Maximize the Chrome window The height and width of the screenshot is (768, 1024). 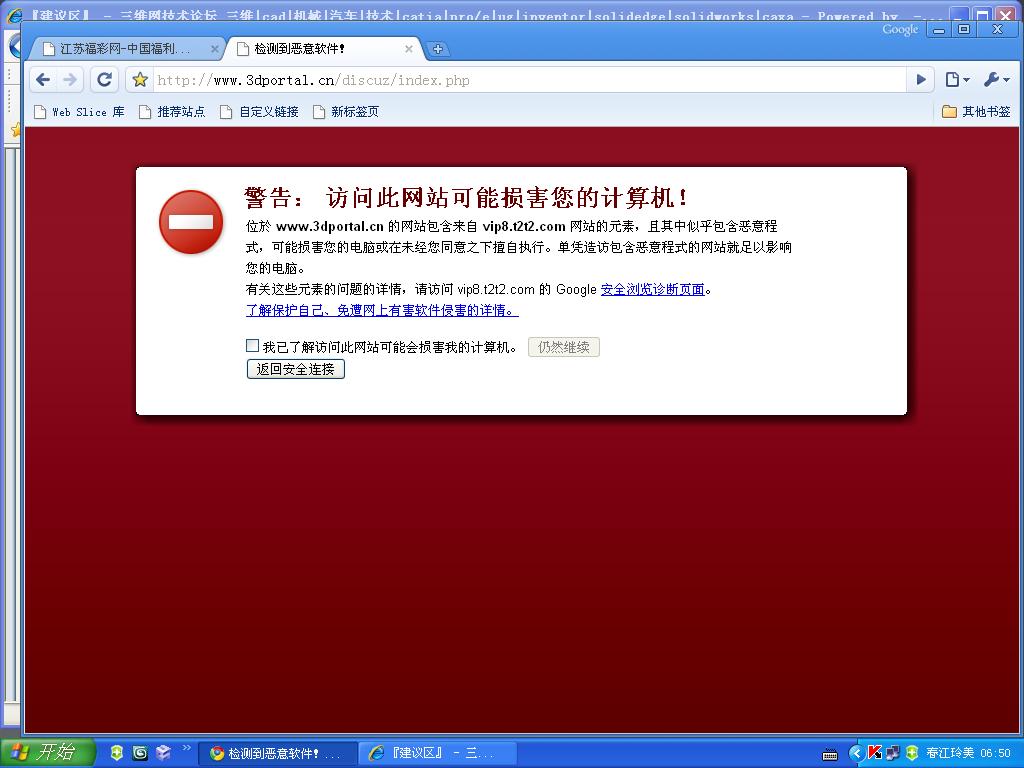[963, 29]
